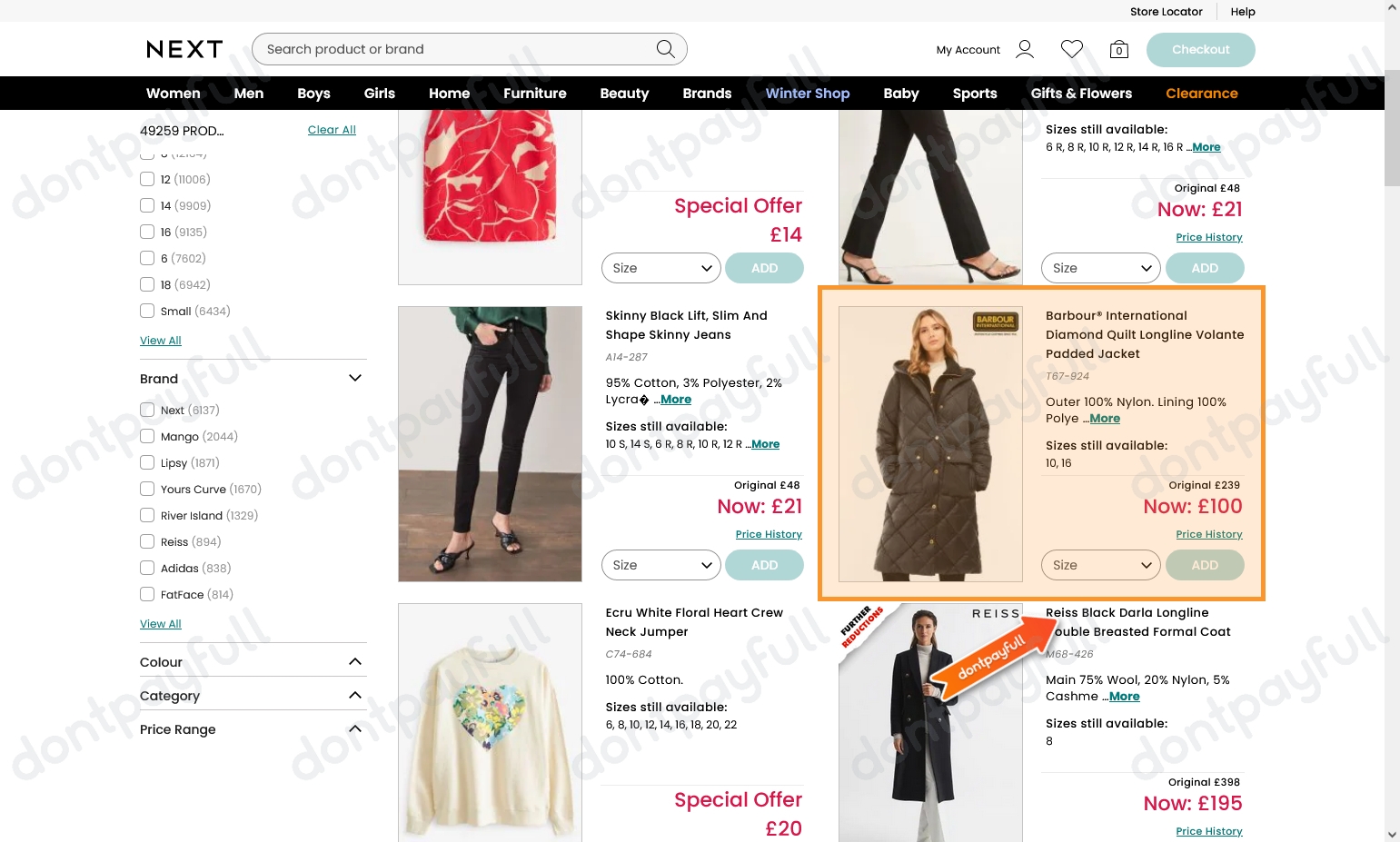Image resolution: width=1400 pixels, height=842 pixels.
Task: Tick the Mango brand checkbox
Action: pyautogui.click(x=147, y=436)
